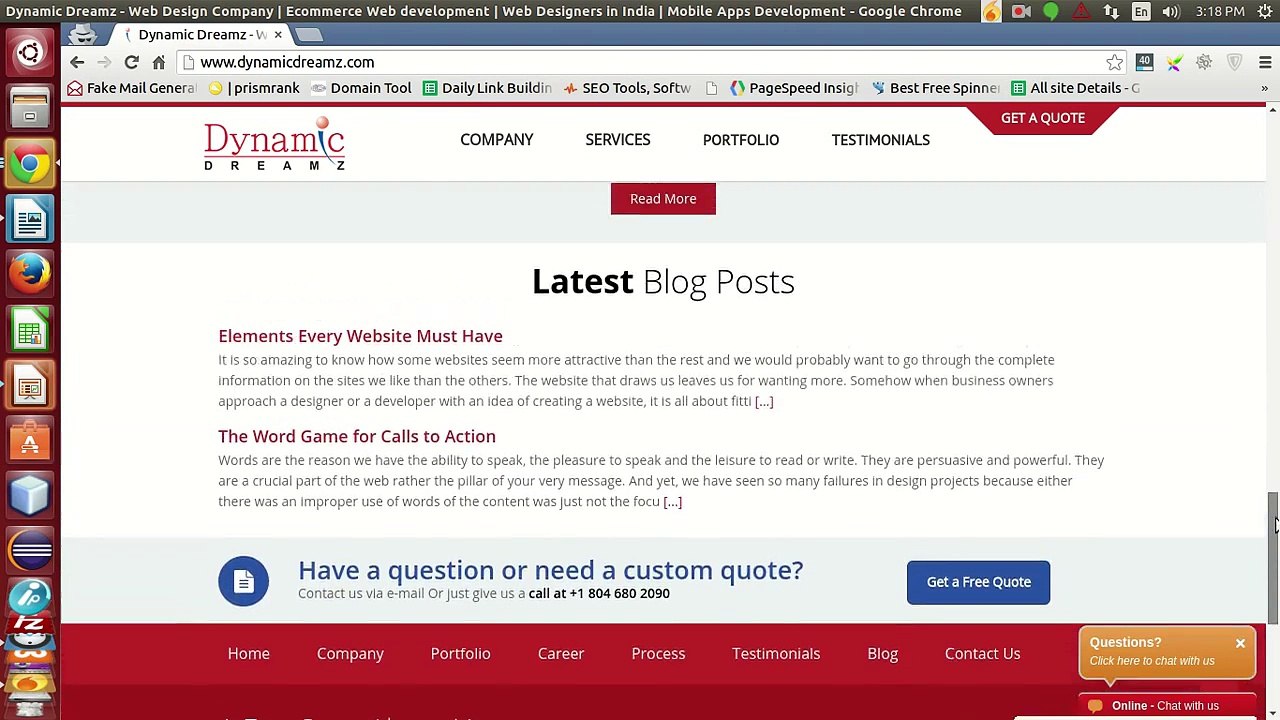Open the Online chat with us bar
The image size is (1280, 720).
point(1168,706)
